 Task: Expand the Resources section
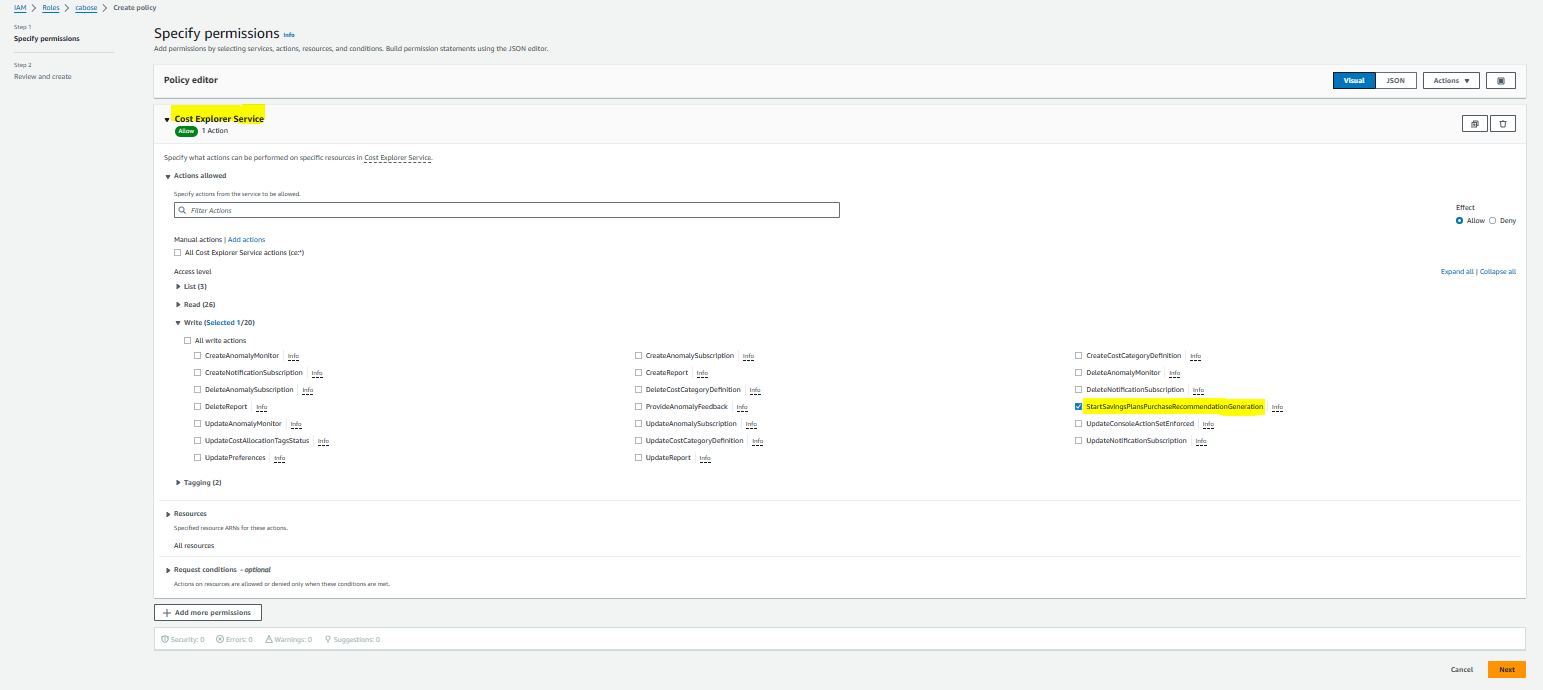pyautogui.click(x=168, y=514)
